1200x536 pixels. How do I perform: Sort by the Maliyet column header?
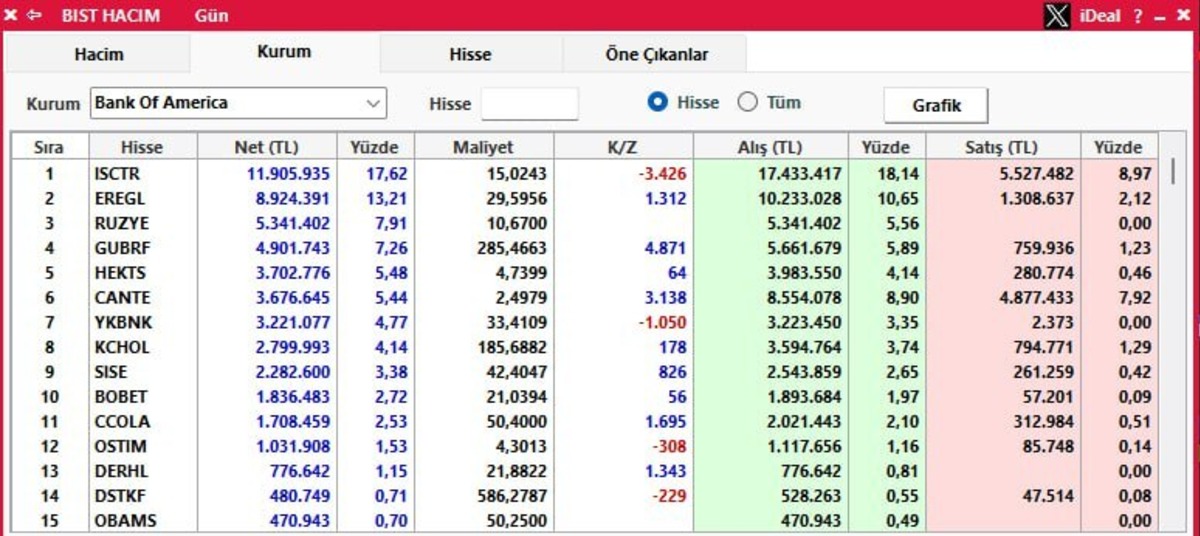483,147
